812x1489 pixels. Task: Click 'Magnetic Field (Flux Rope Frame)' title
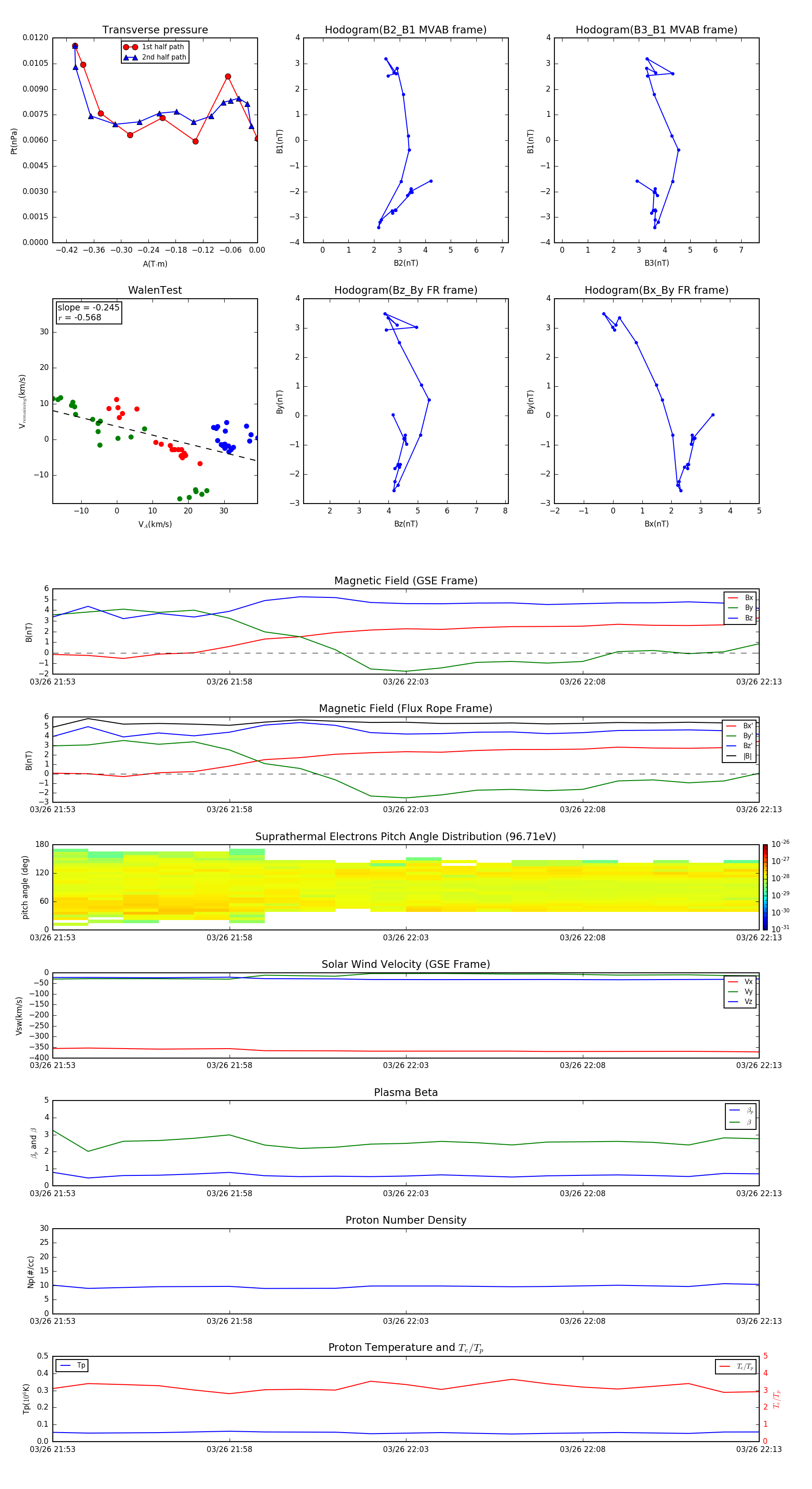(x=406, y=709)
